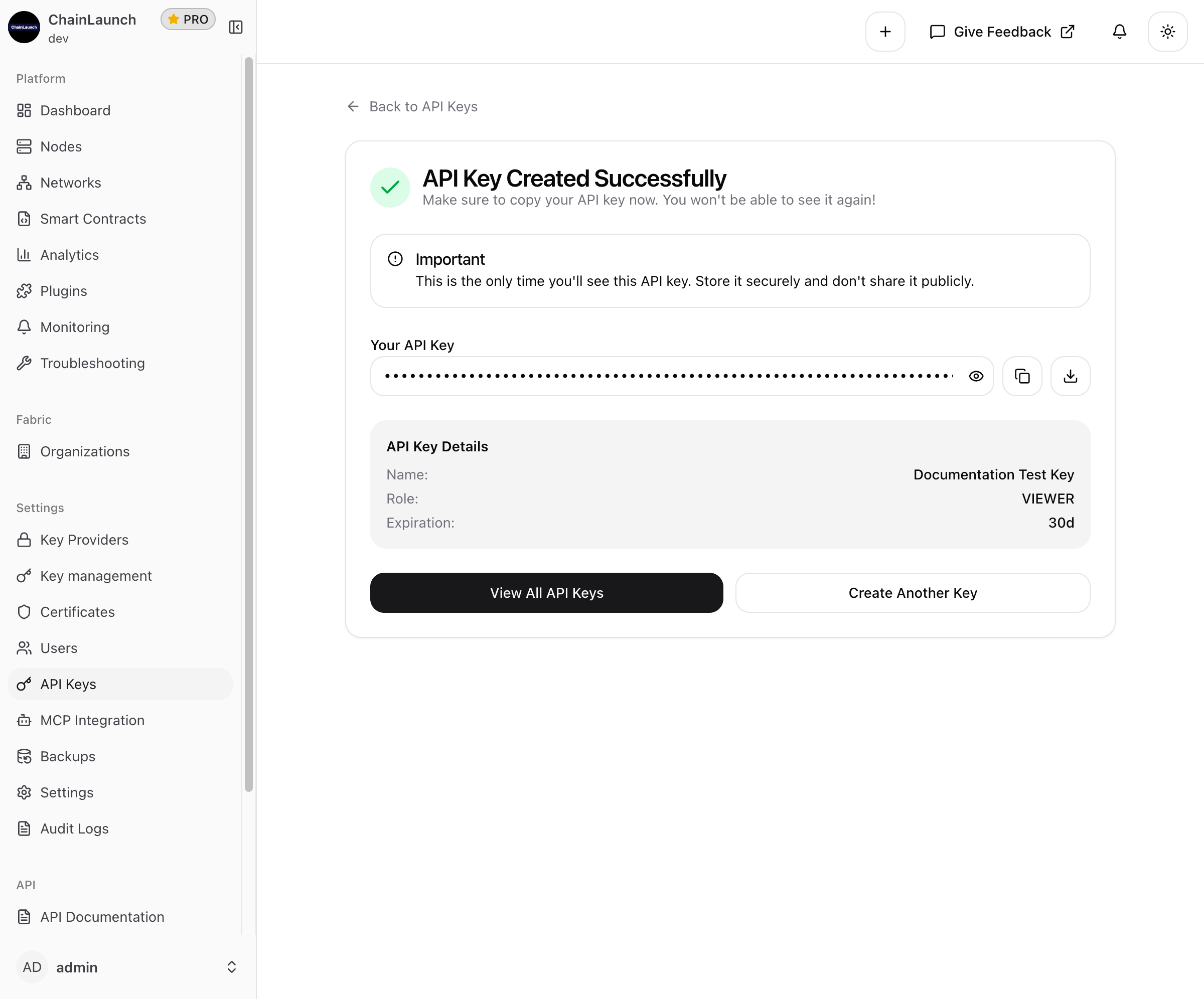
Task: Toggle light/dark theme mode
Action: (1168, 32)
